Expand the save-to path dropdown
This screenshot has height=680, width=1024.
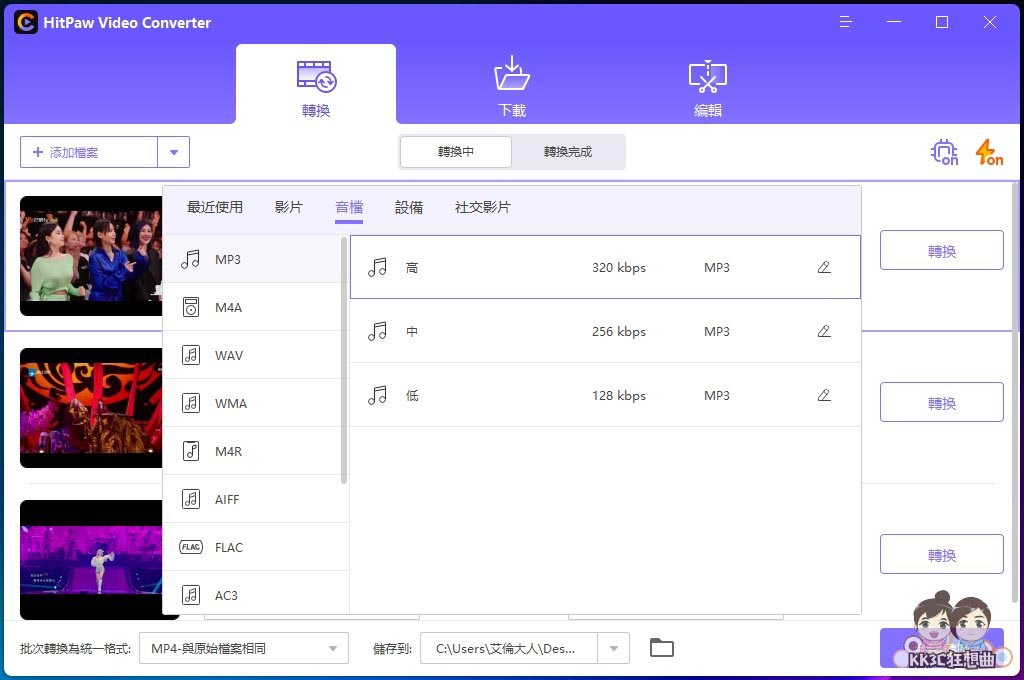(x=612, y=648)
